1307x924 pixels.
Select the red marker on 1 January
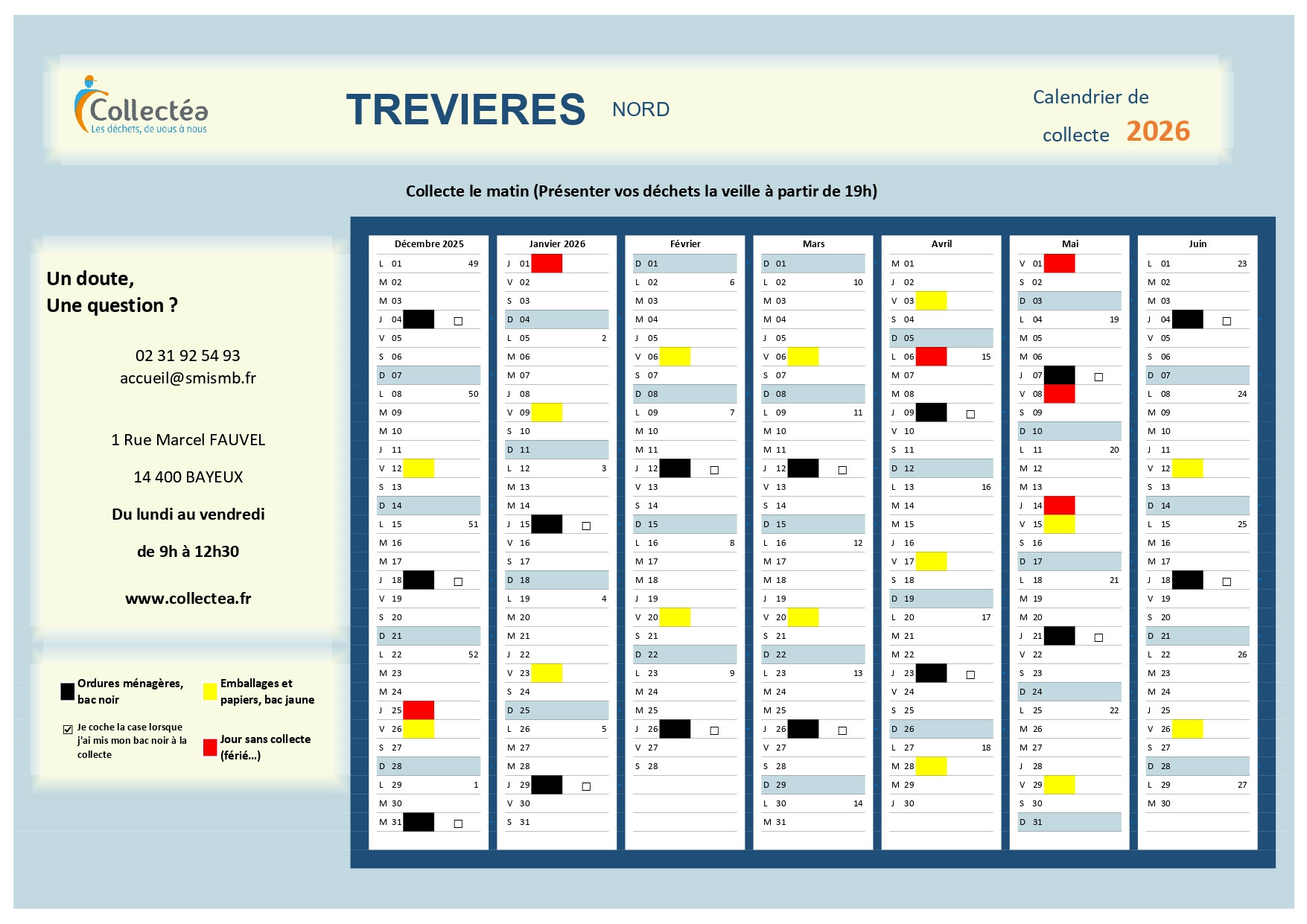pyautogui.click(x=547, y=264)
